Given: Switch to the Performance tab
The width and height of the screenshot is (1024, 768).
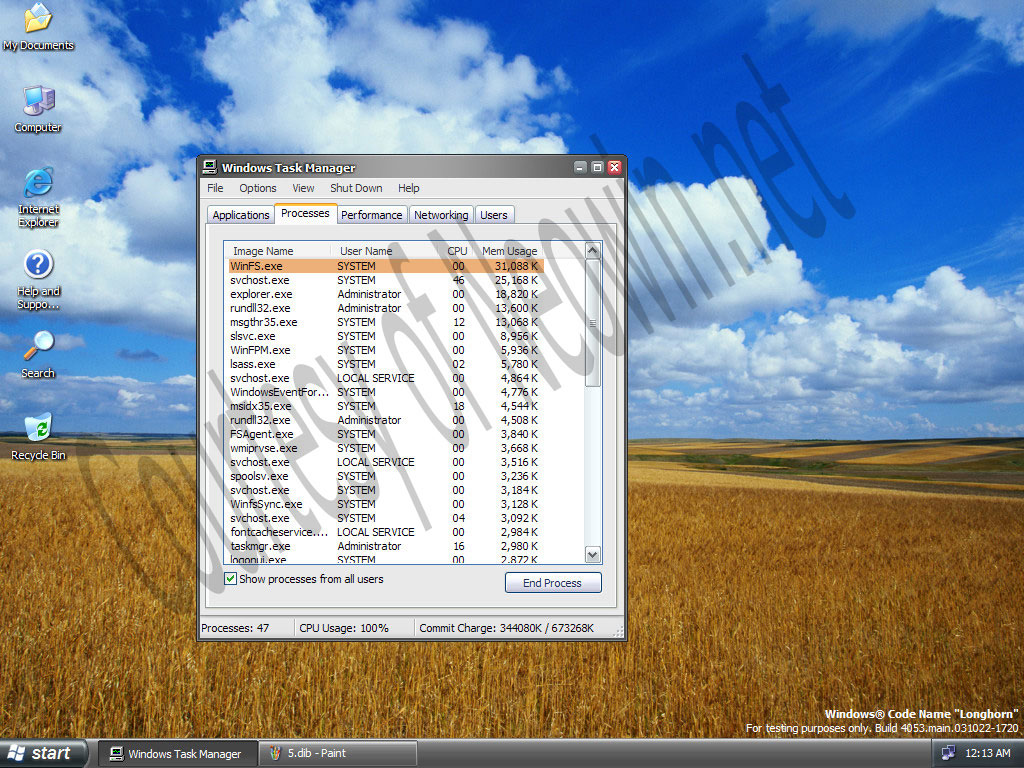Looking at the screenshot, I should point(372,215).
